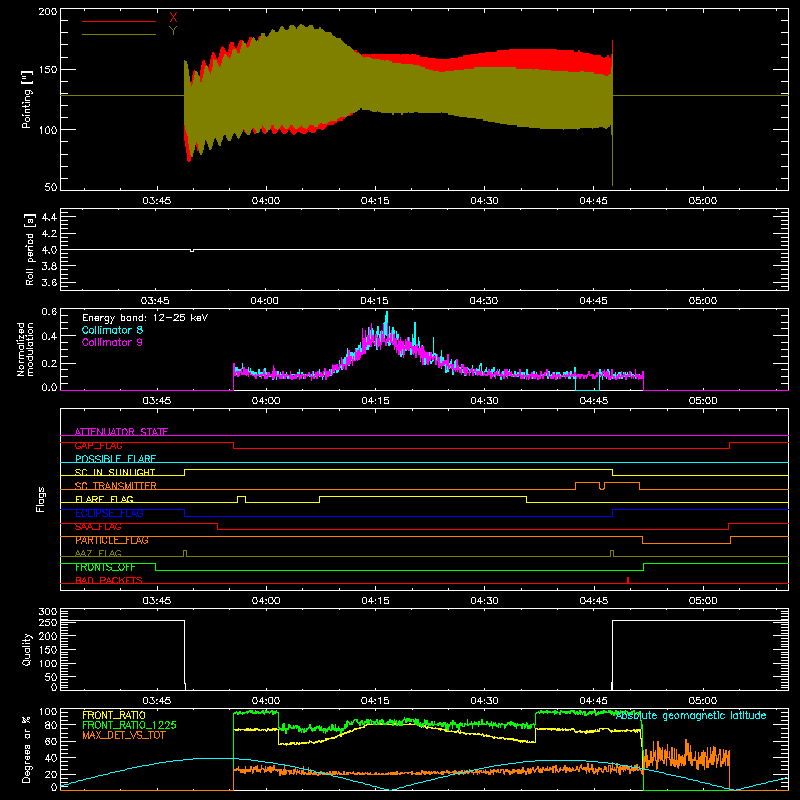Click the 0.6 tick on modulation axis
The image size is (800, 800).
[x=49, y=312]
